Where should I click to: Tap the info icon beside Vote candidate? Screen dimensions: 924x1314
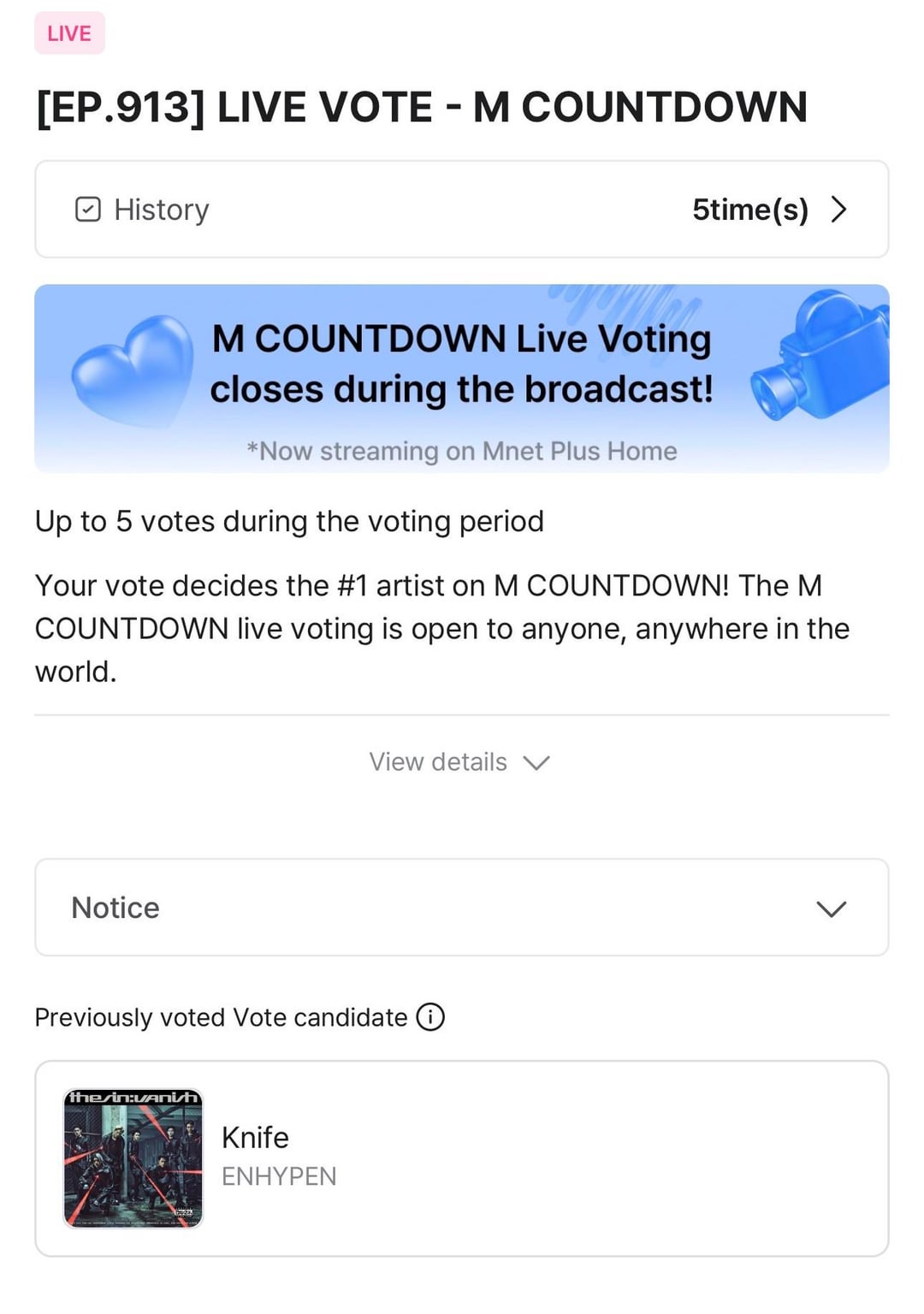point(430,1017)
